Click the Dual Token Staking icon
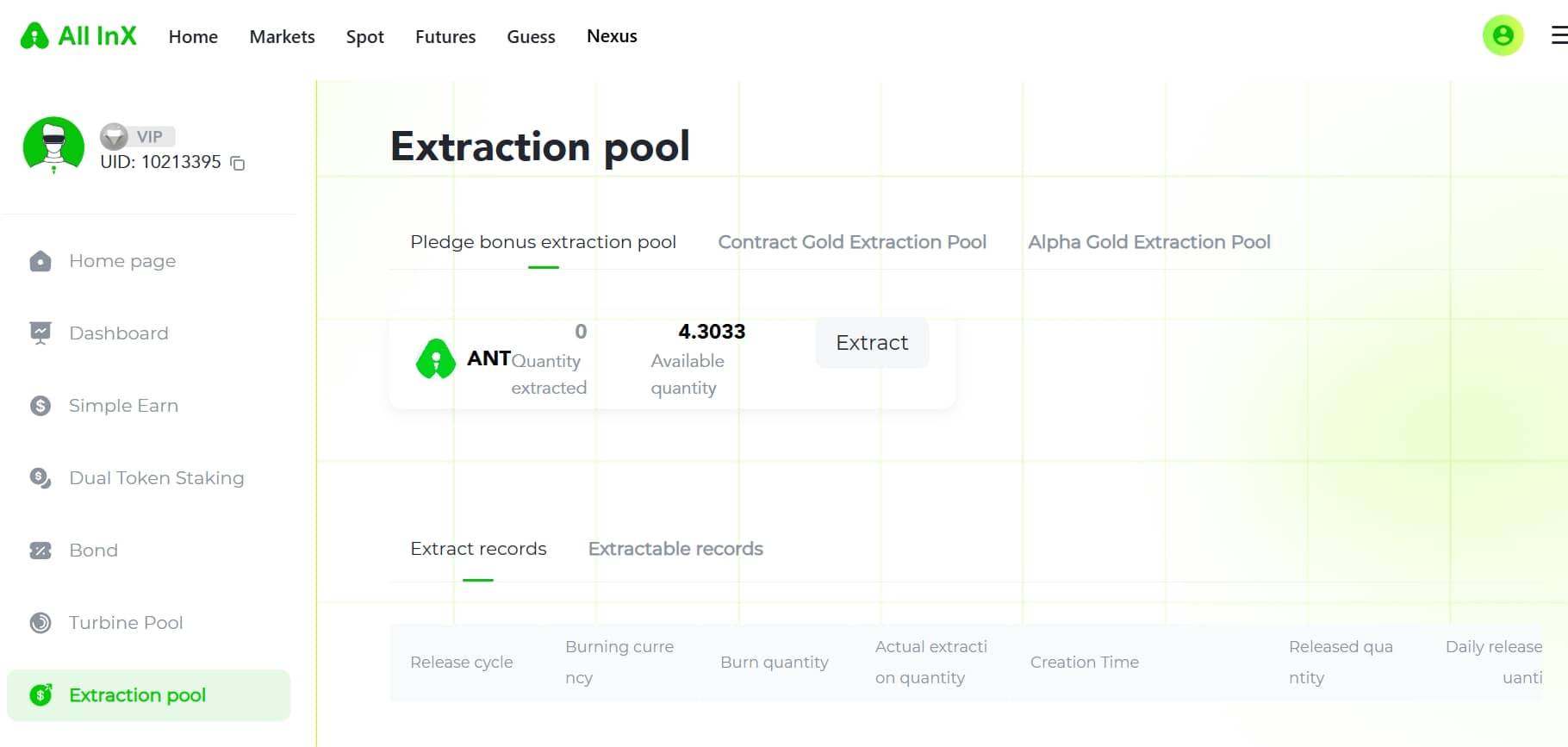The width and height of the screenshot is (1568, 747). [40, 478]
